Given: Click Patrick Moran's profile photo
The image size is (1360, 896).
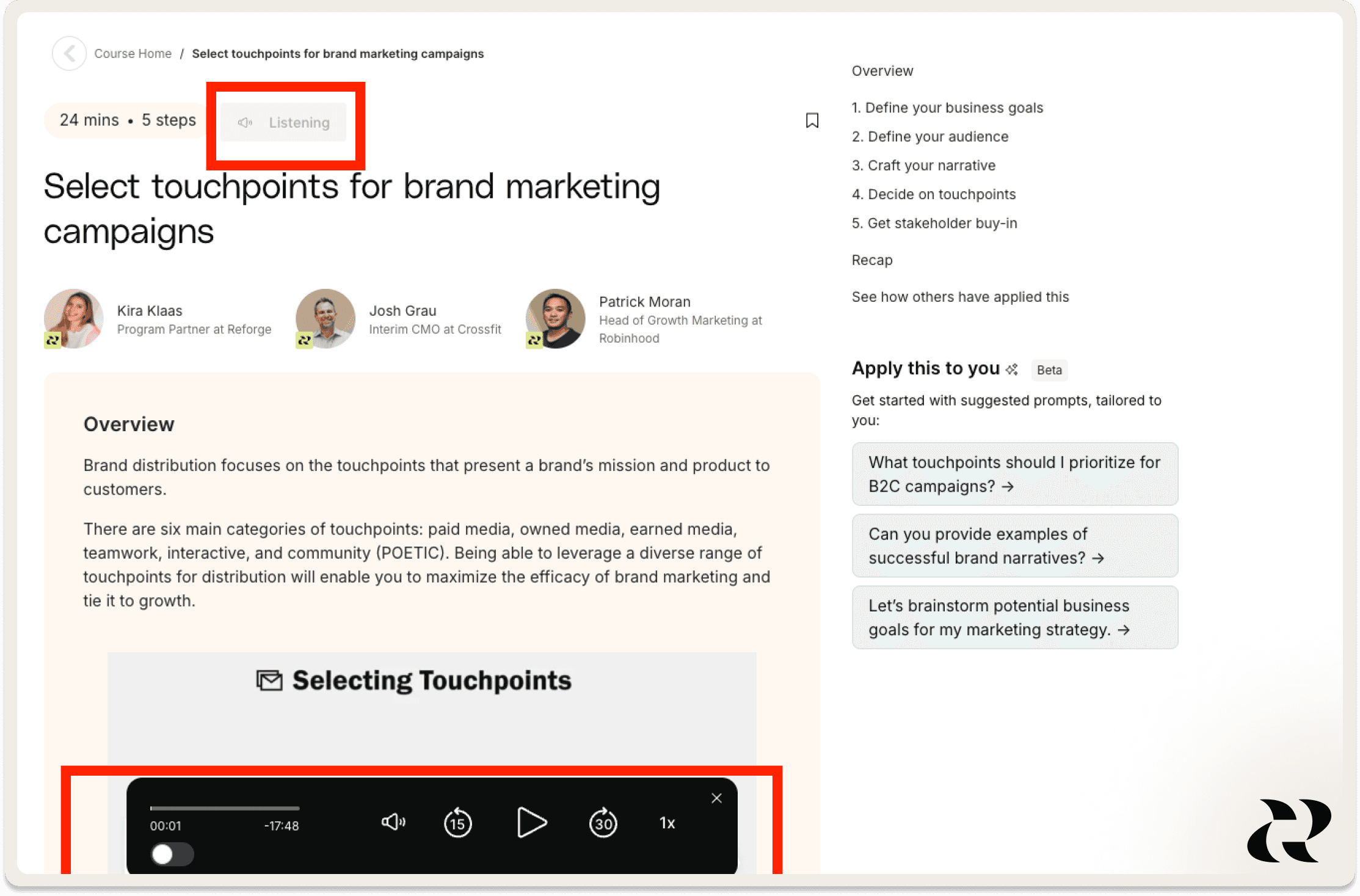Looking at the screenshot, I should point(555,319).
